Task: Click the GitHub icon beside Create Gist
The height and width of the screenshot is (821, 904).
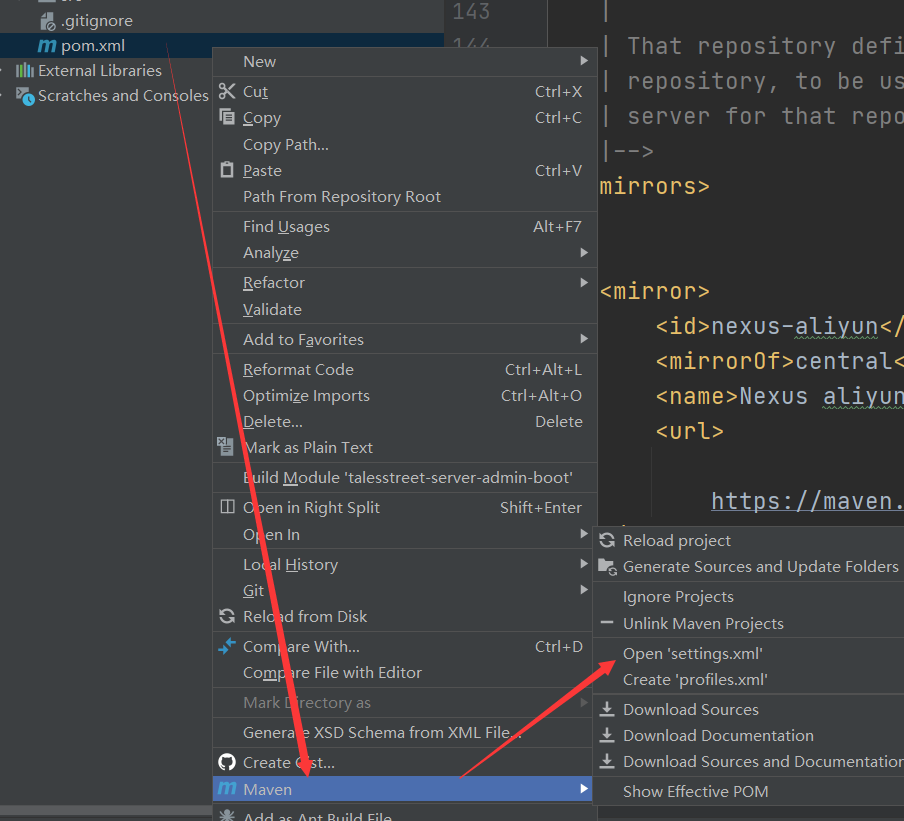Action: (227, 762)
